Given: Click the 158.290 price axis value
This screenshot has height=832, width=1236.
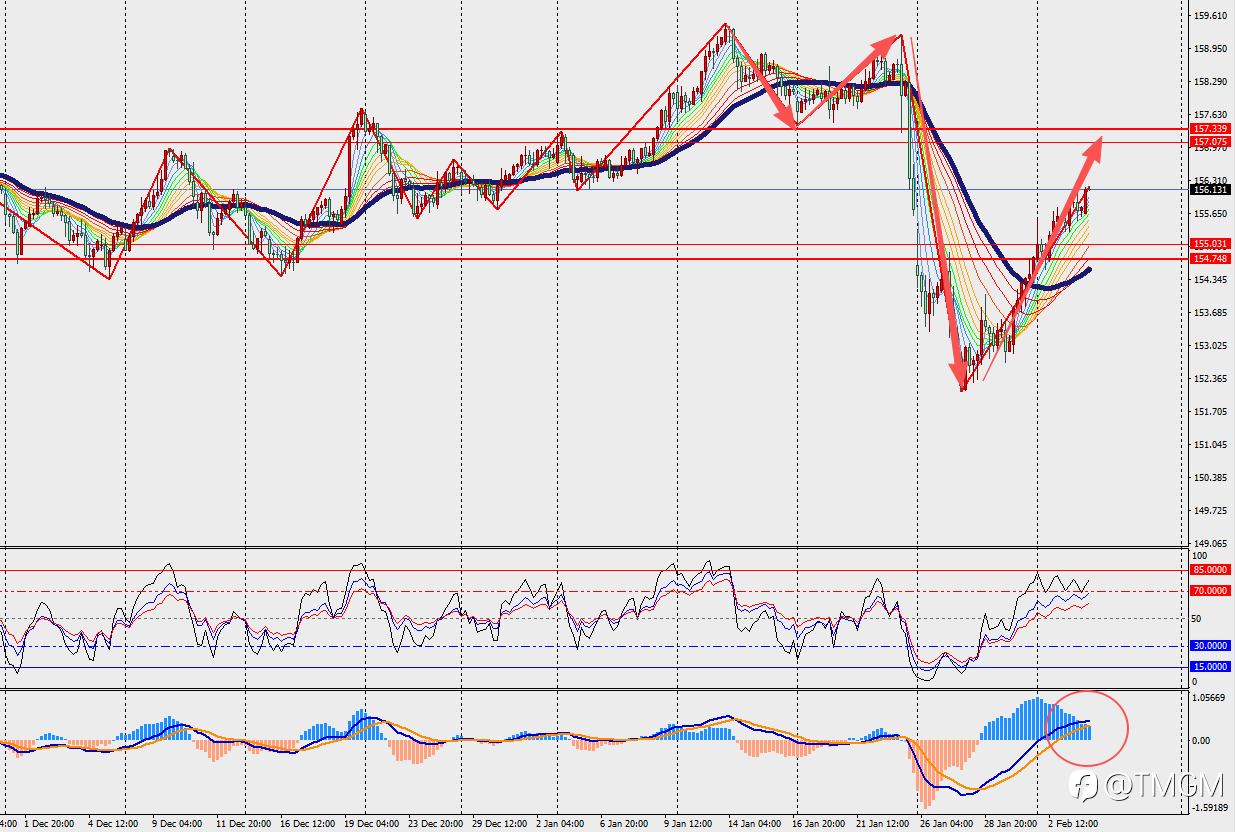Looking at the screenshot, I should 1211,82.
